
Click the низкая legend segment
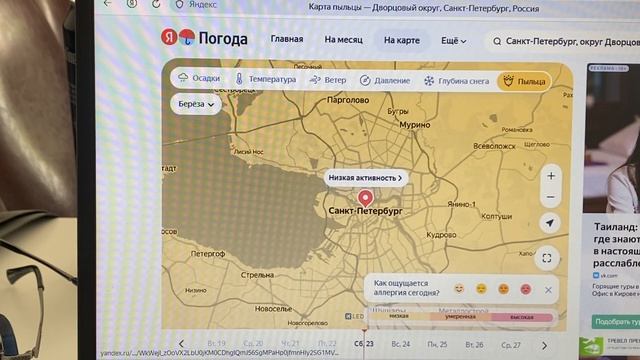[399, 316]
